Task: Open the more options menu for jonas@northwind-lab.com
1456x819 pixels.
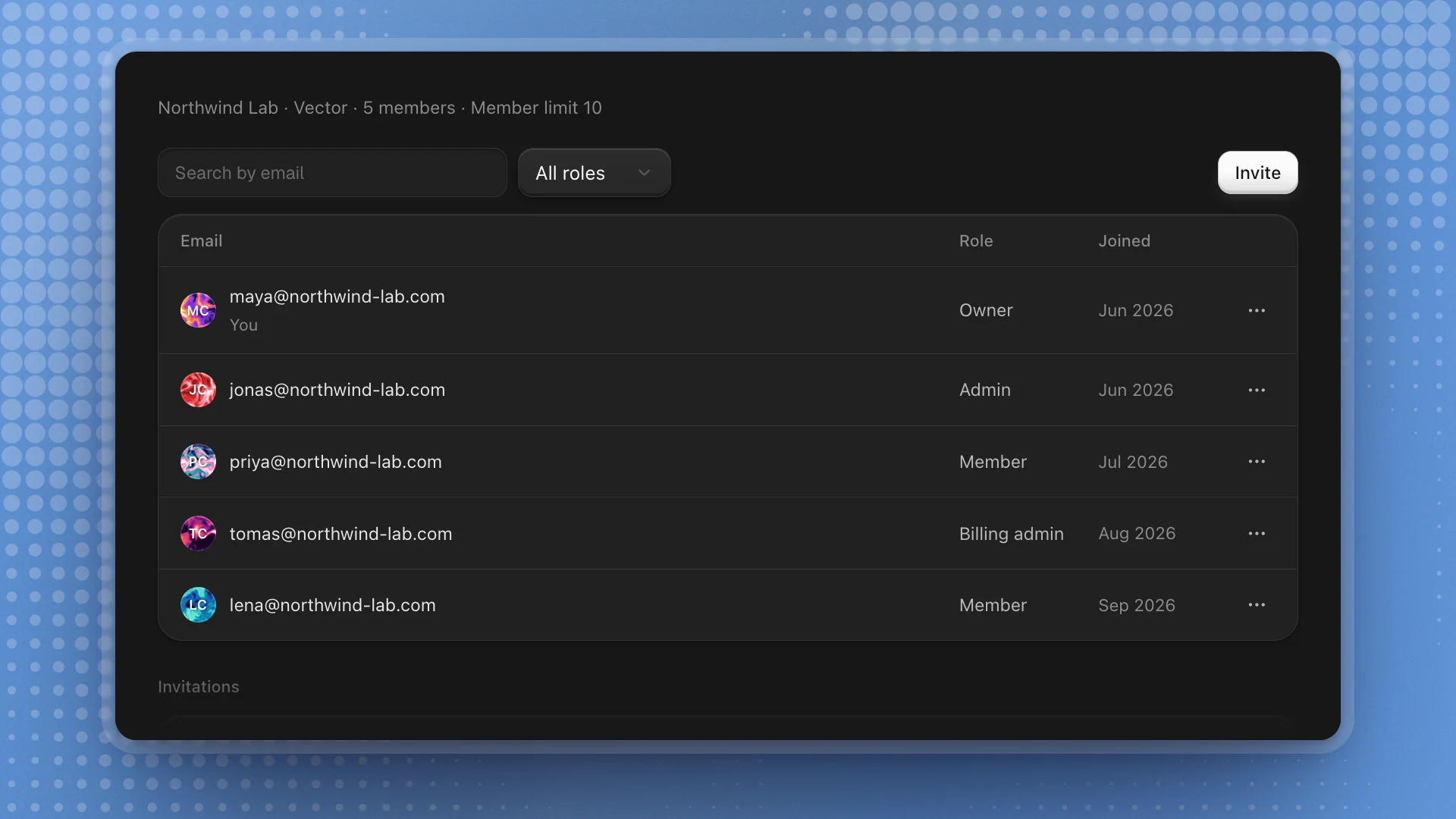Action: [1257, 390]
